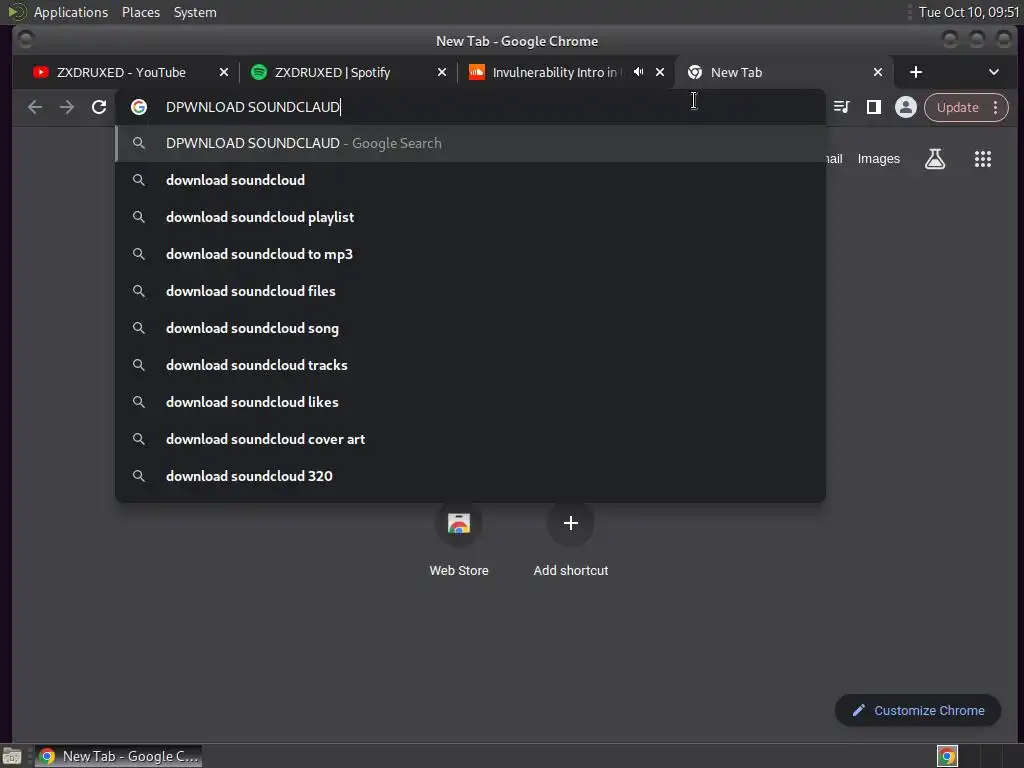Screen dimensions: 1024x768
Task: Open the Places menu
Action: [x=141, y=12]
